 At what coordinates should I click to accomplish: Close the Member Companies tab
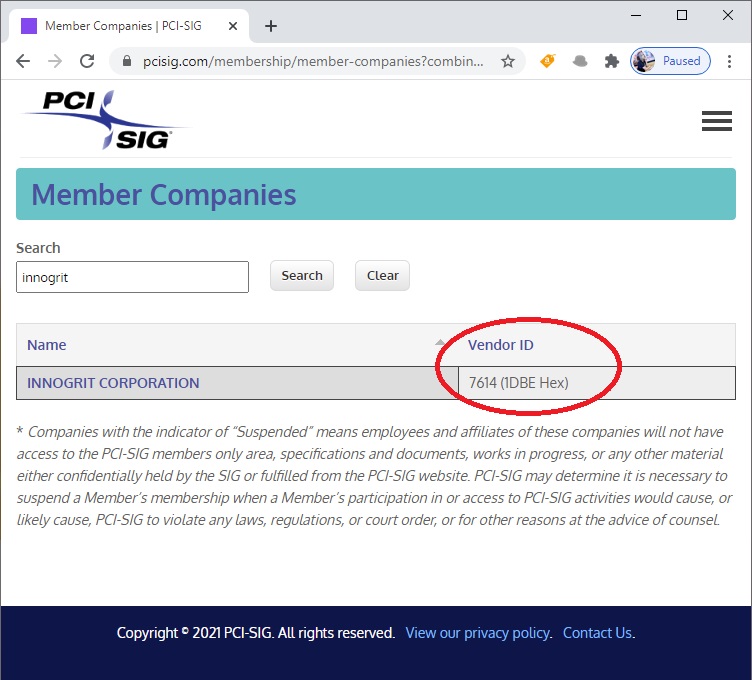click(234, 26)
